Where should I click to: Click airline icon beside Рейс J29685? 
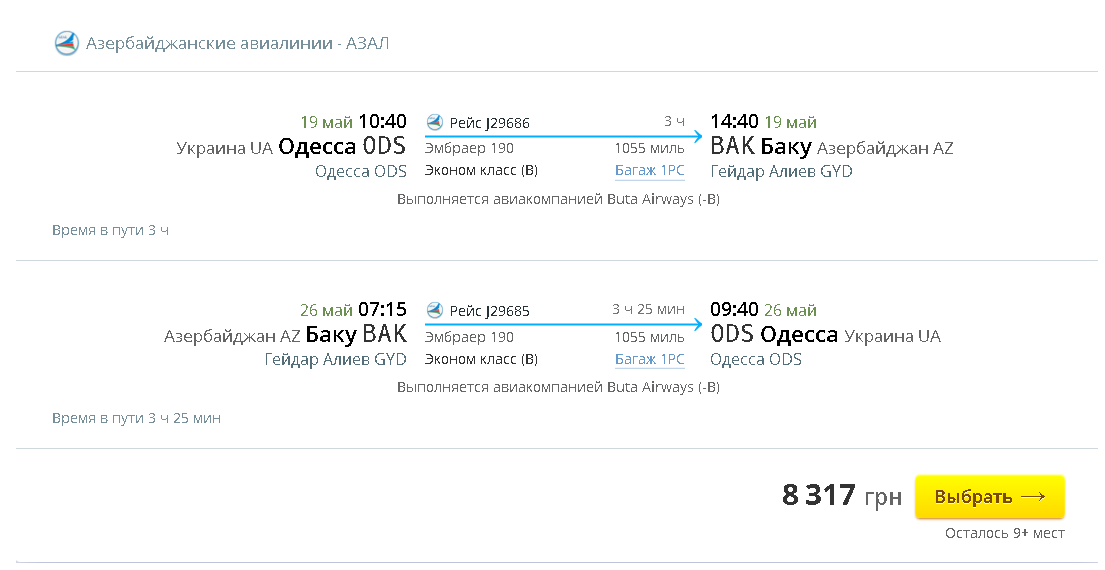pyautogui.click(x=434, y=310)
